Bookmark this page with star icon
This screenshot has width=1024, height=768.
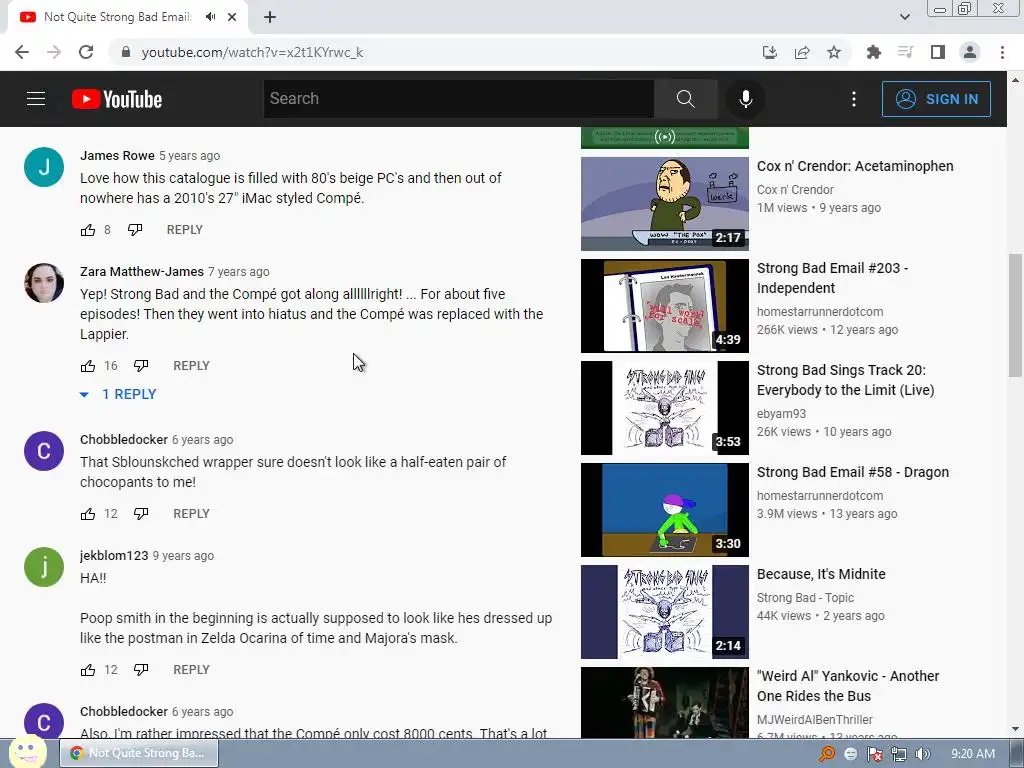click(834, 52)
